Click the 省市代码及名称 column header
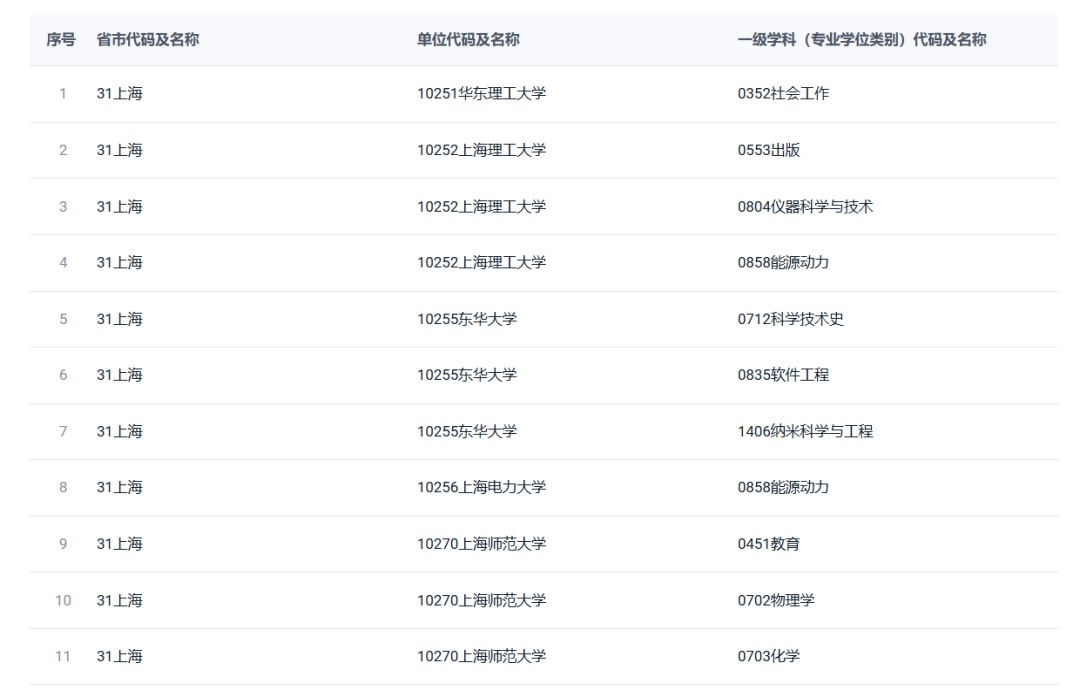The image size is (1080, 690). [147, 40]
